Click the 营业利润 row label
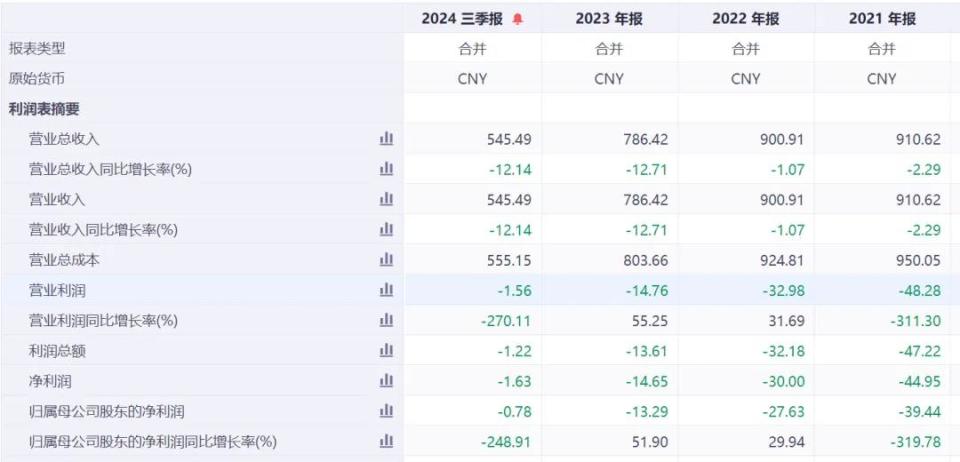Screen dimensions: 960x462 (x=57, y=290)
